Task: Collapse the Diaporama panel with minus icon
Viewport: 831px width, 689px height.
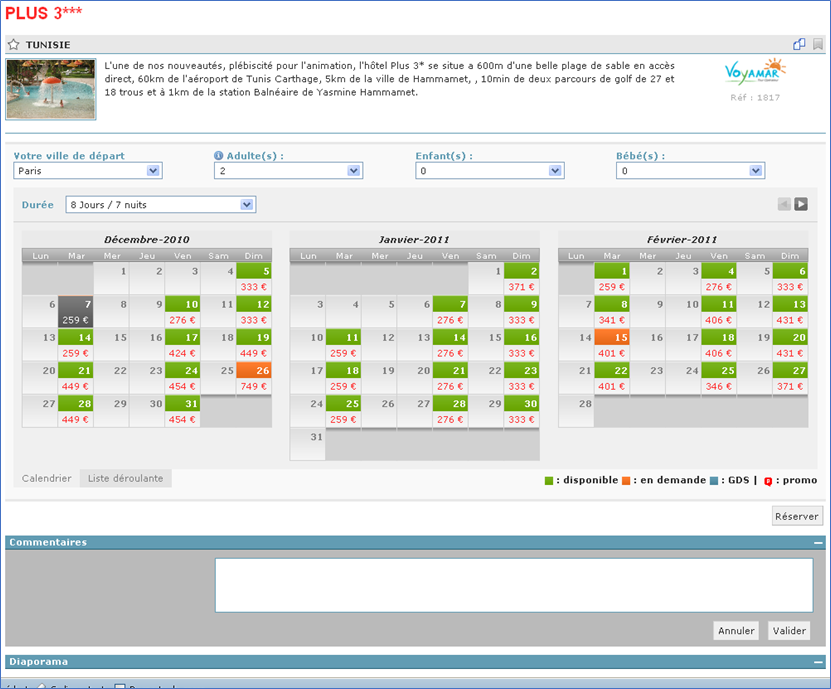Action: point(818,662)
